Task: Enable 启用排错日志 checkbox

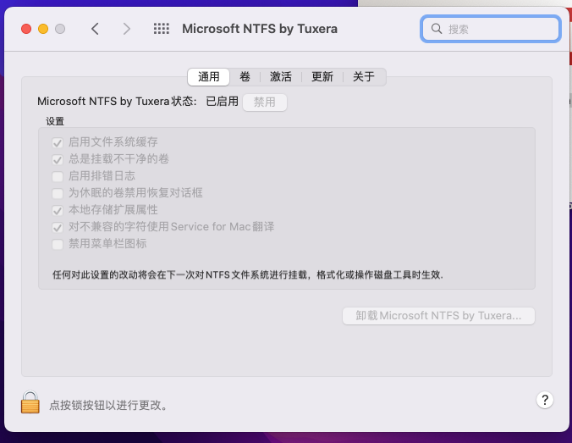Action: pyautogui.click(x=57, y=177)
